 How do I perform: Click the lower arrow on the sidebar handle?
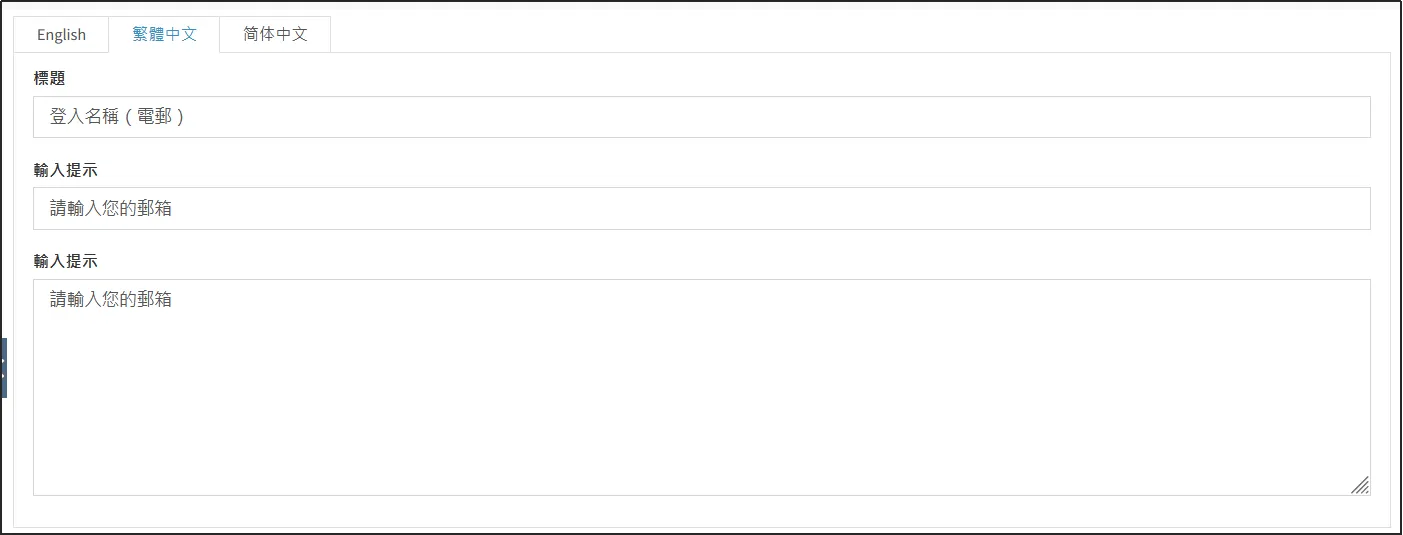point(4,375)
